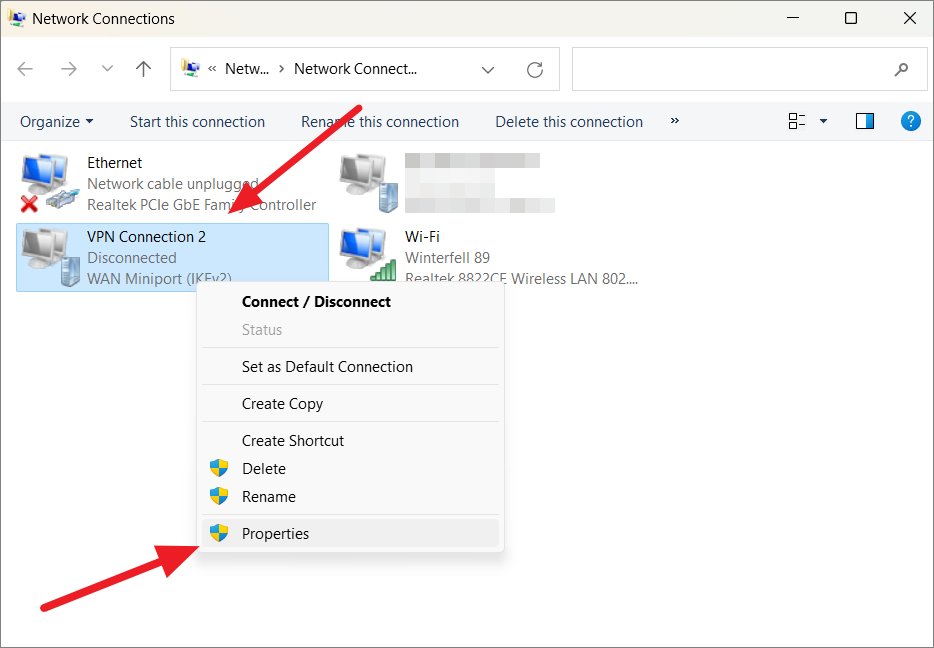Open the Organize dropdown menu
This screenshot has height=648, width=934.
56,122
